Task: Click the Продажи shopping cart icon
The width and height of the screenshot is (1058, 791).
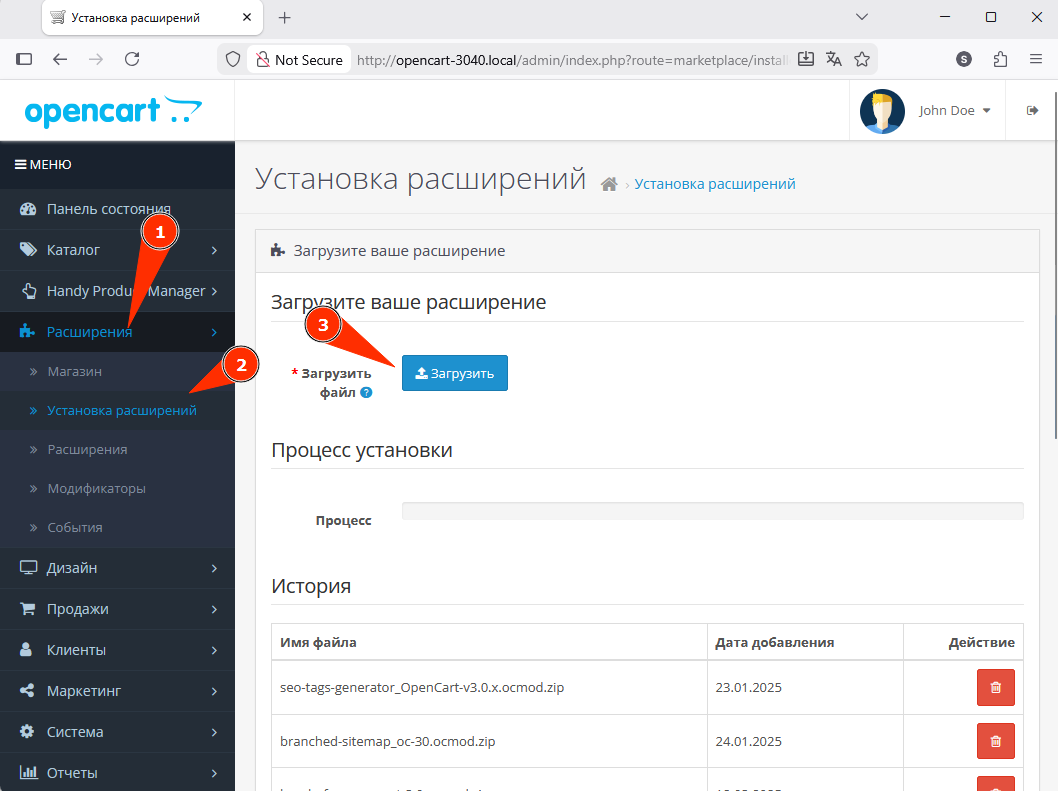Action: pyautogui.click(x=28, y=609)
